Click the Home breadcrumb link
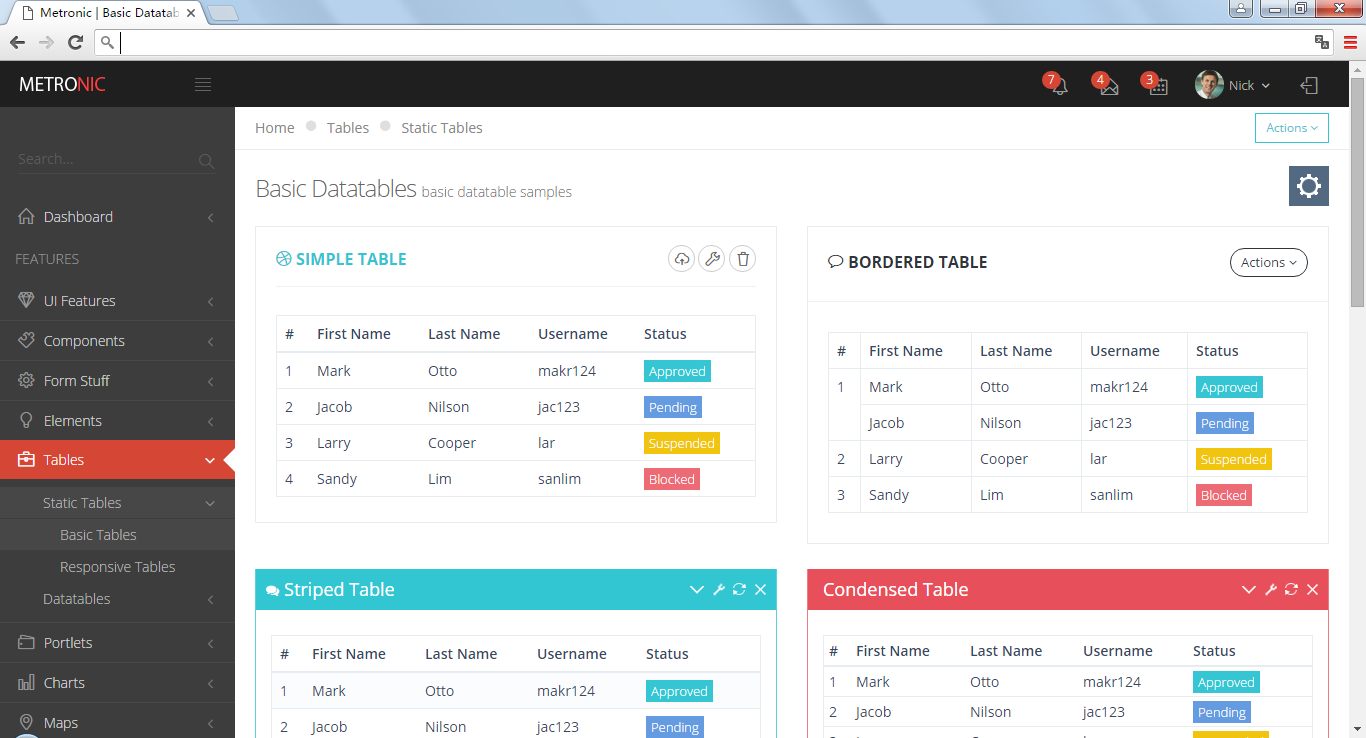1366x738 pixels. click(275, 128)
